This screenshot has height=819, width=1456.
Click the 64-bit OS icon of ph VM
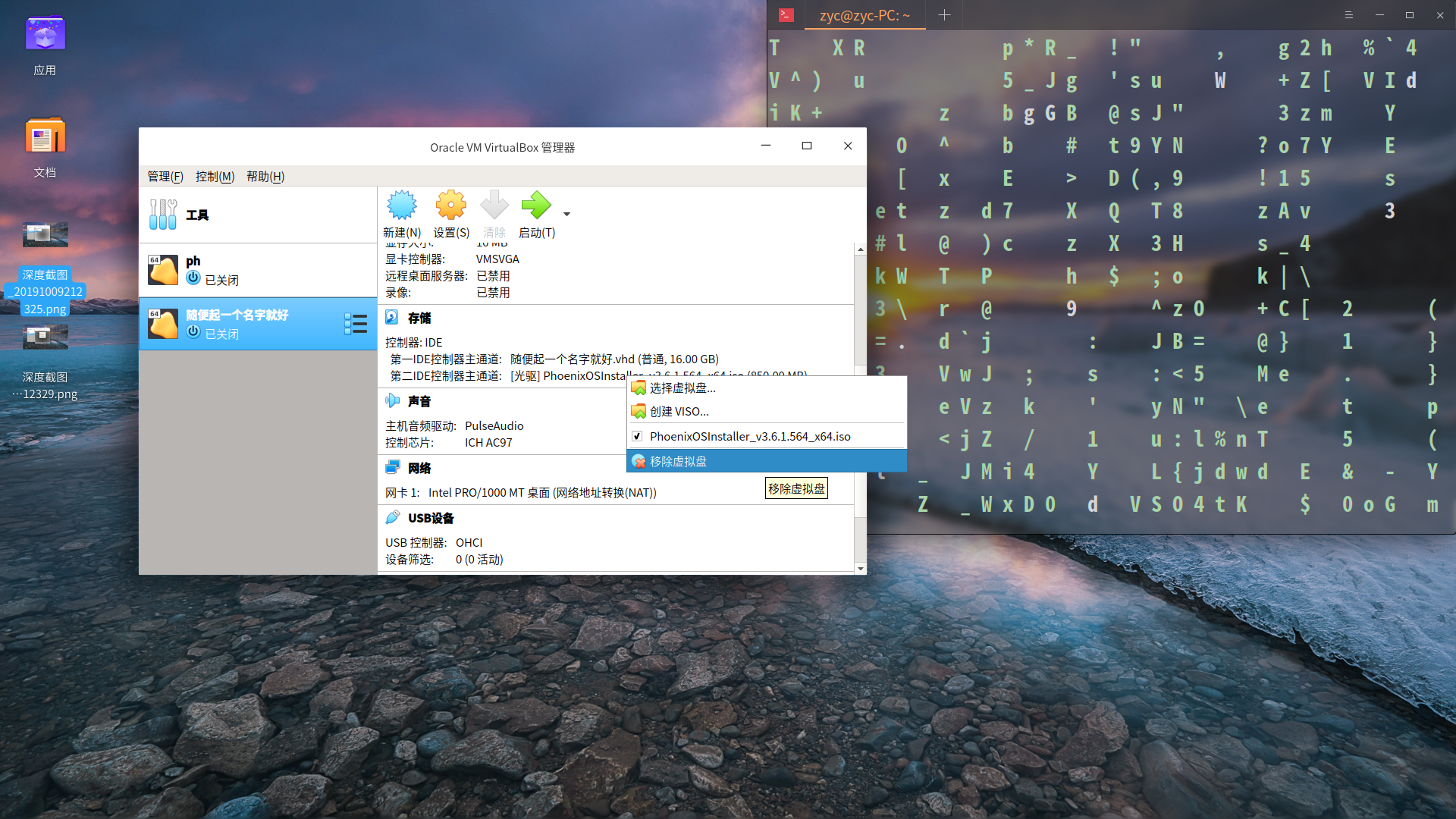(163, 270)
